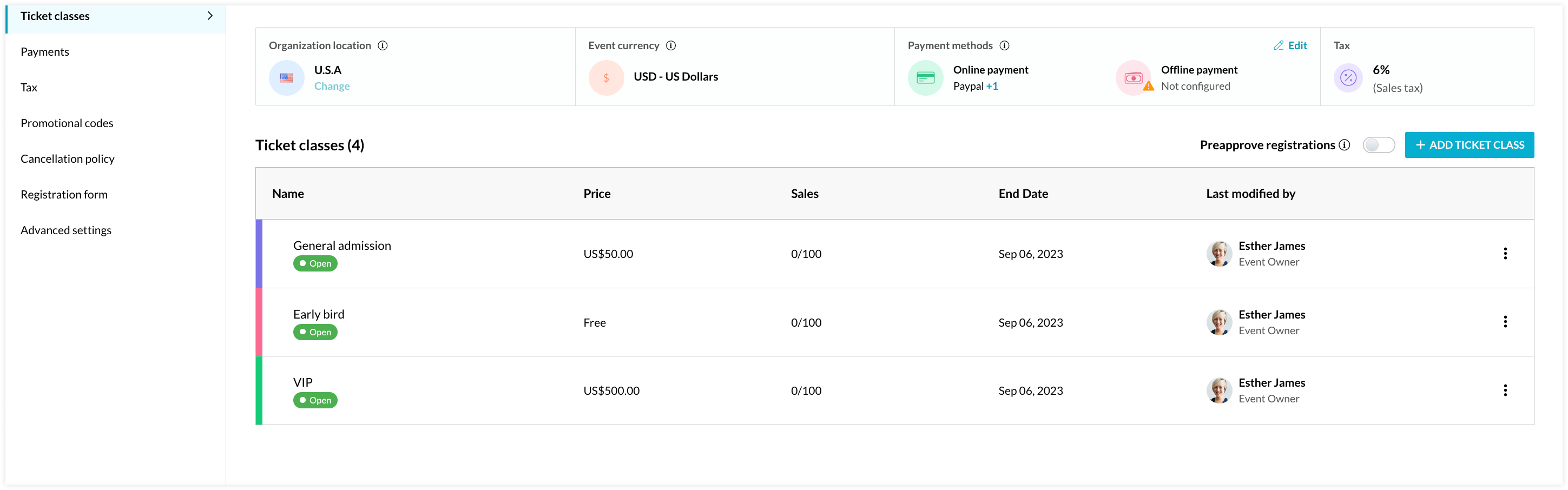Click the Open badge on Early bird ticket
The height and width of the screenshot is (490, 1568).
(x=315, y=332)
